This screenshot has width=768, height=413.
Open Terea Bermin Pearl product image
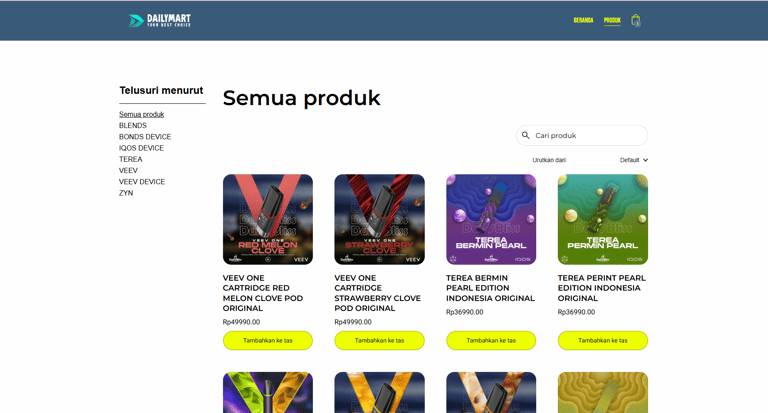click(490, 219)
